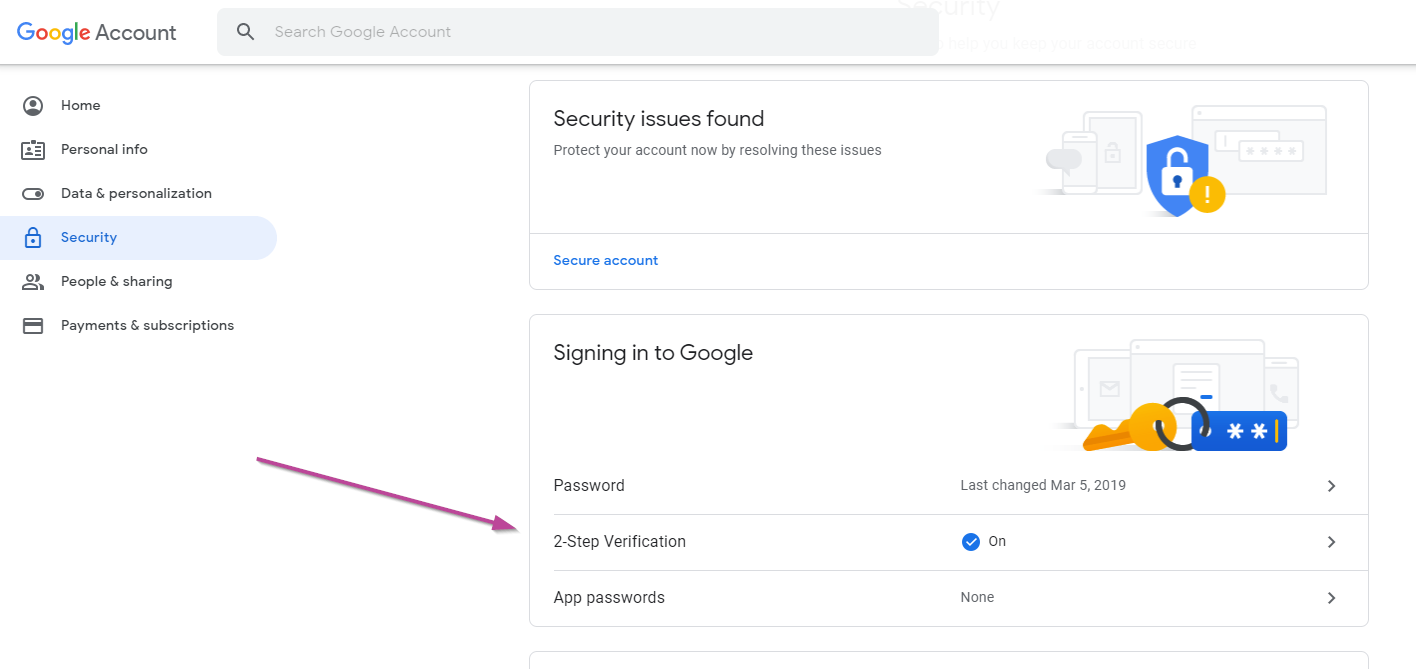Expand the 2-Step Verification row chevron
Screen dimensions: 1416x669
pyautogui.click(x=1331, y=542)
